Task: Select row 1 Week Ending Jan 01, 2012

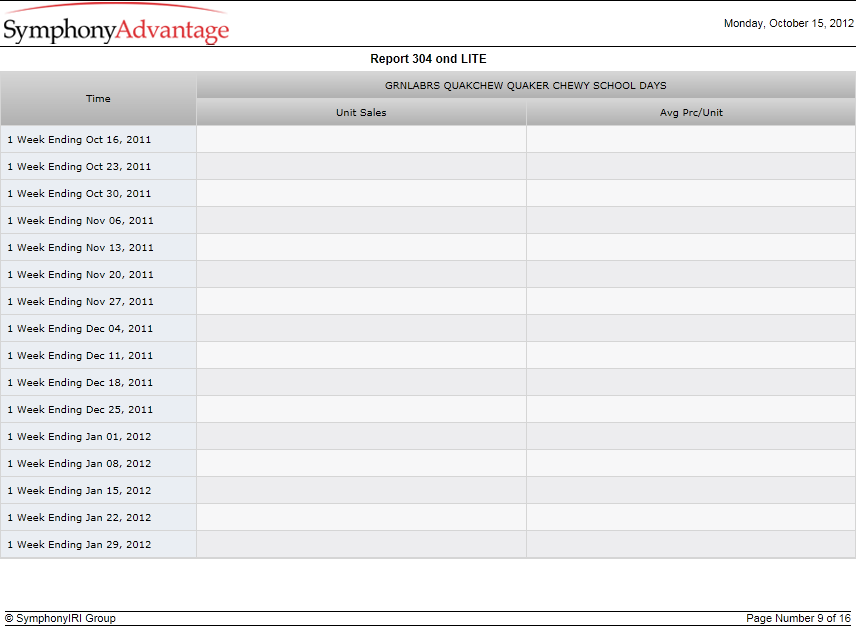Action: (427, 437)
